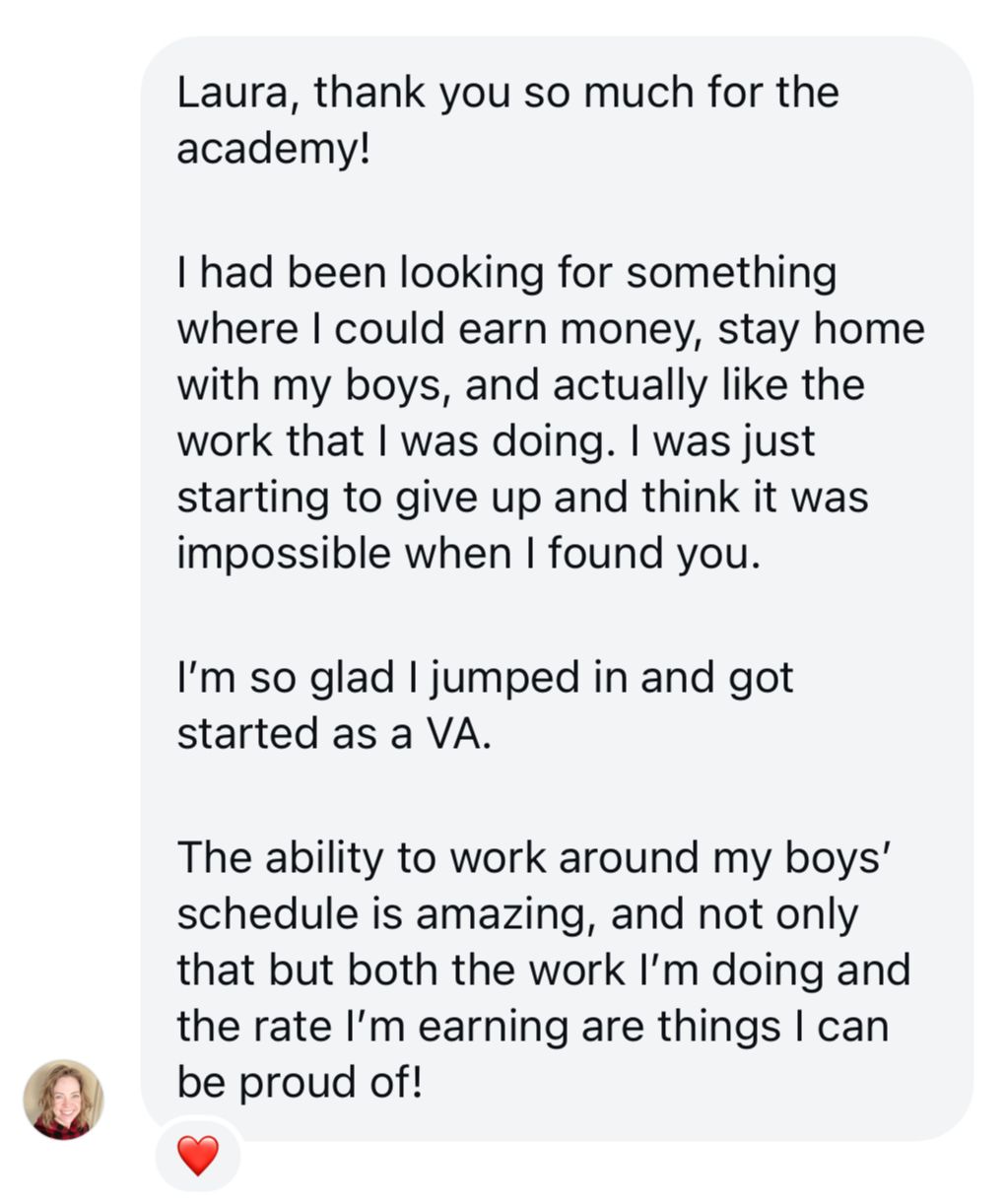
Task: Click the line starting "the rate I'm earning"
Action: (532, 1027)
